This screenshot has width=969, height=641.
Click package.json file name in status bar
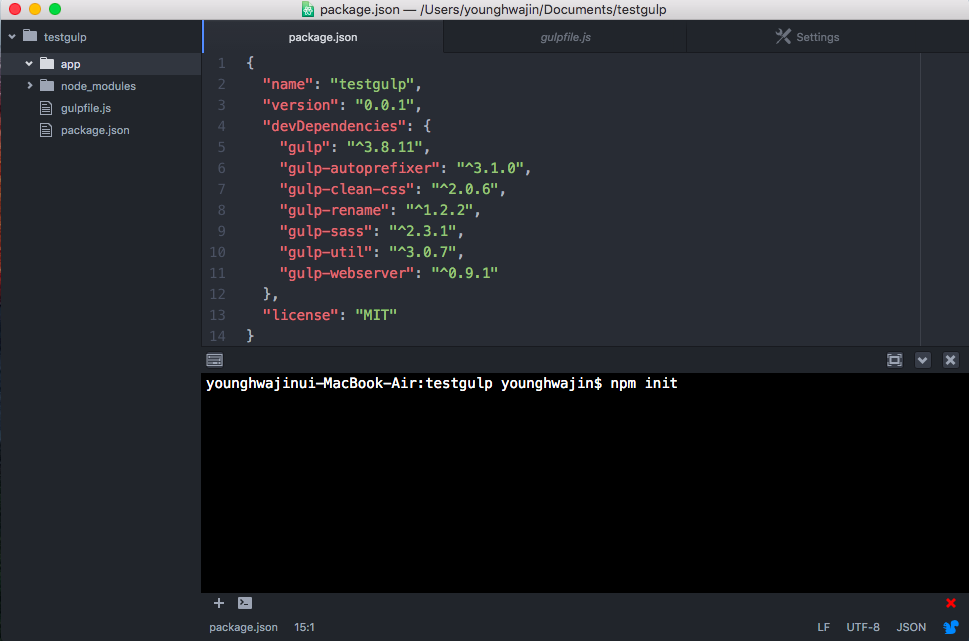pyautogui.click(x=243, y=627)
